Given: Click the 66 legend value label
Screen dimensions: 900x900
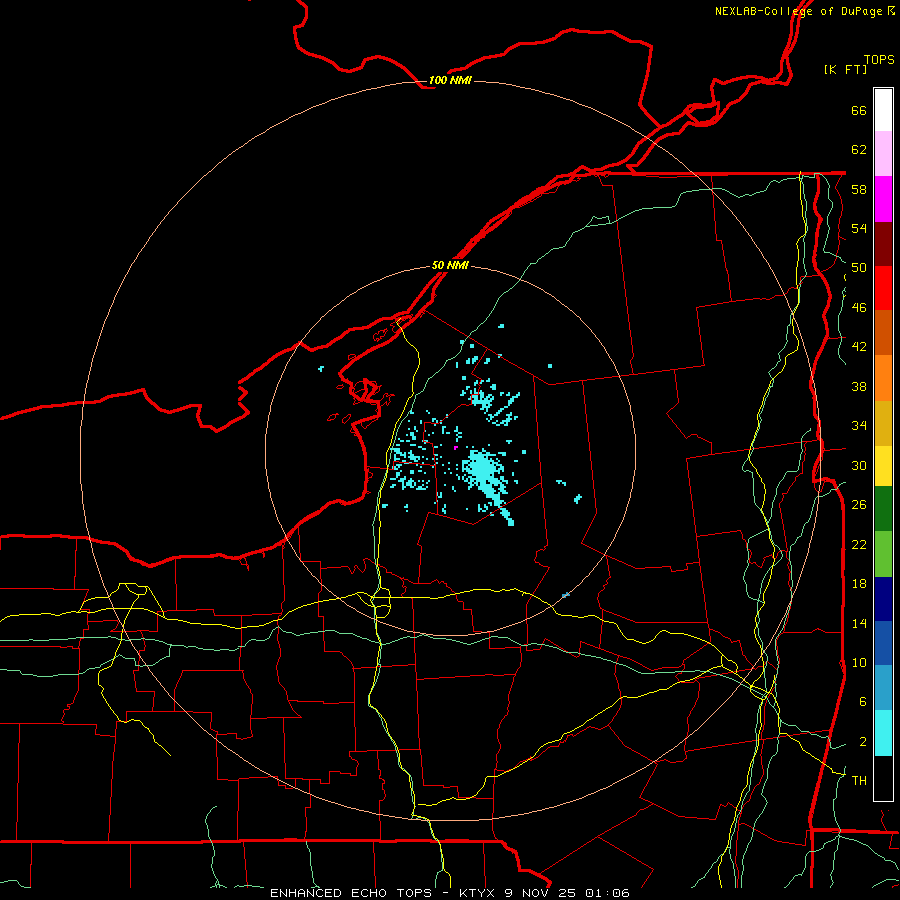Looking at the screenshot, I should pos(859,111).
